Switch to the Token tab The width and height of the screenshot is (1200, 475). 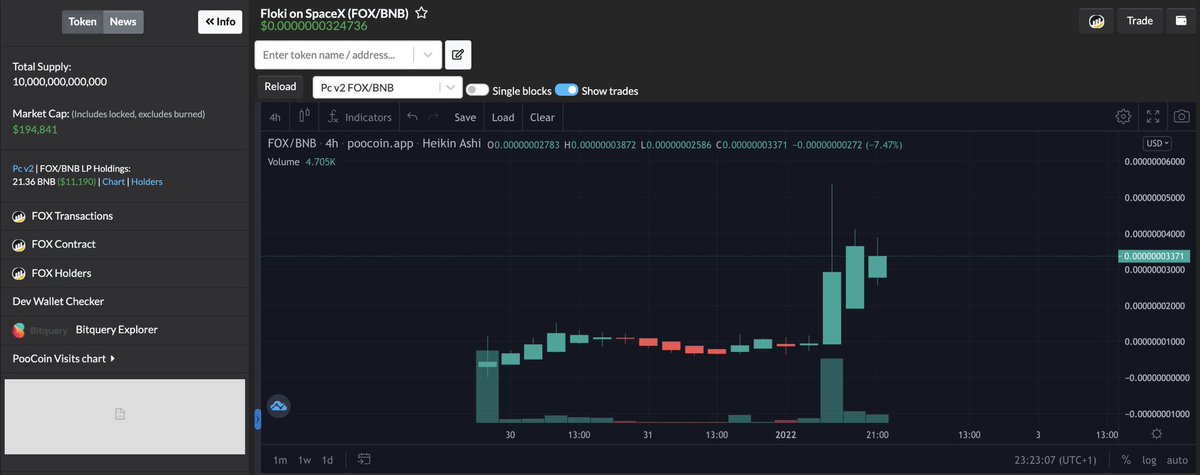pos(82,22)
